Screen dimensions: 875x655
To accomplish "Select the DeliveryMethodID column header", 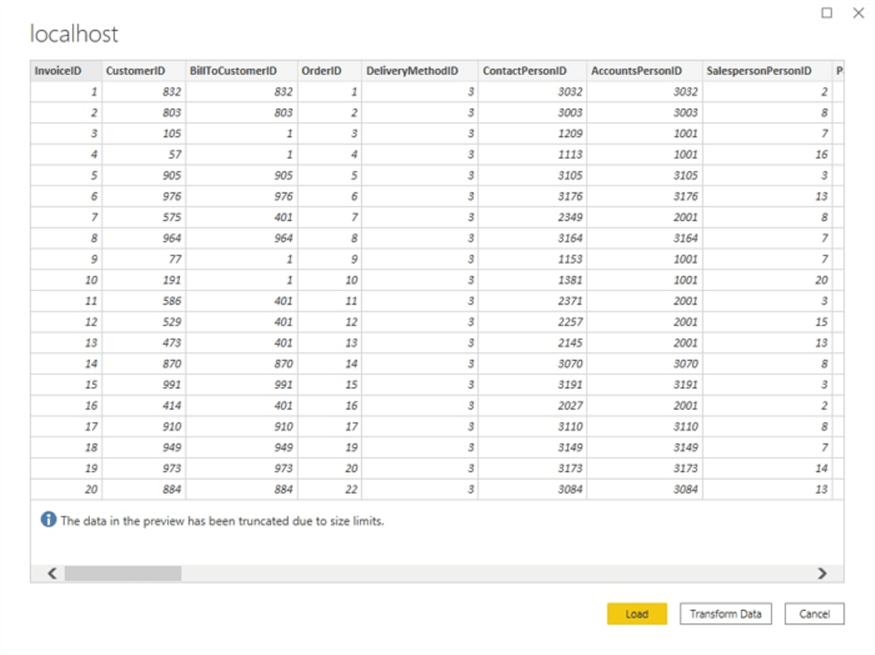I will (412, 71).
